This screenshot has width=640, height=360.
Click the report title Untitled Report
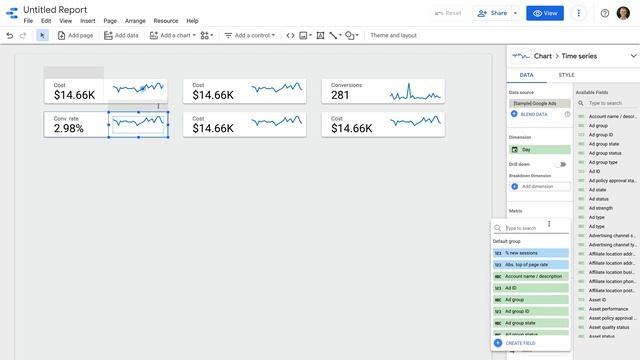coord(55,10)
